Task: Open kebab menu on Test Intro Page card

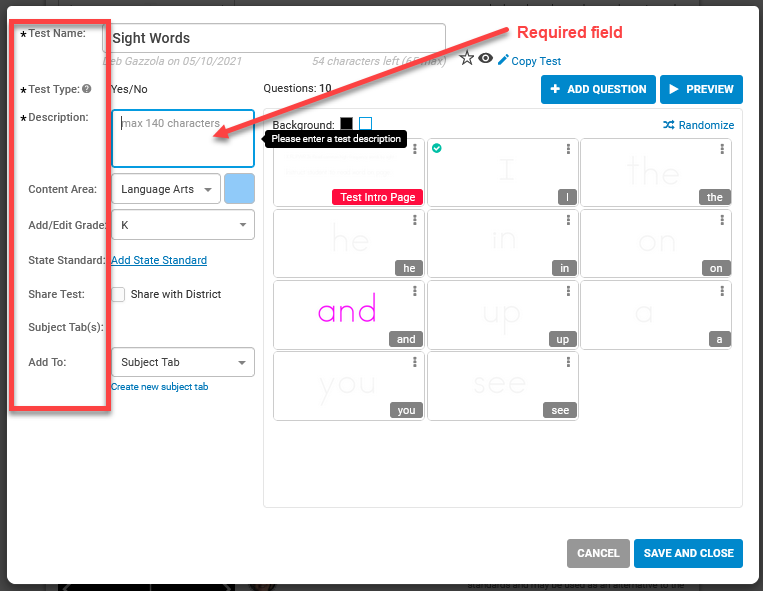Action: [414, 149]
